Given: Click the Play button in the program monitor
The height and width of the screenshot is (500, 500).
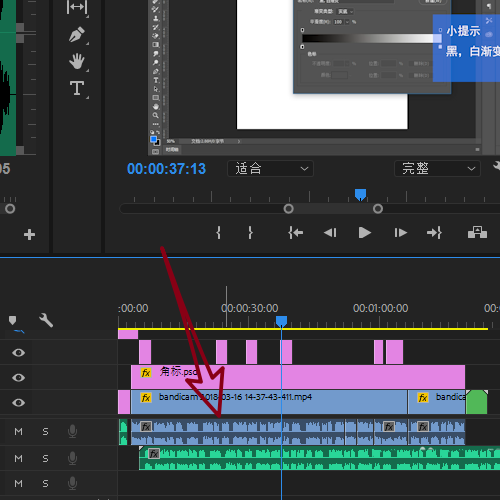Looking at the screenshot, I should tap(365, 233).
